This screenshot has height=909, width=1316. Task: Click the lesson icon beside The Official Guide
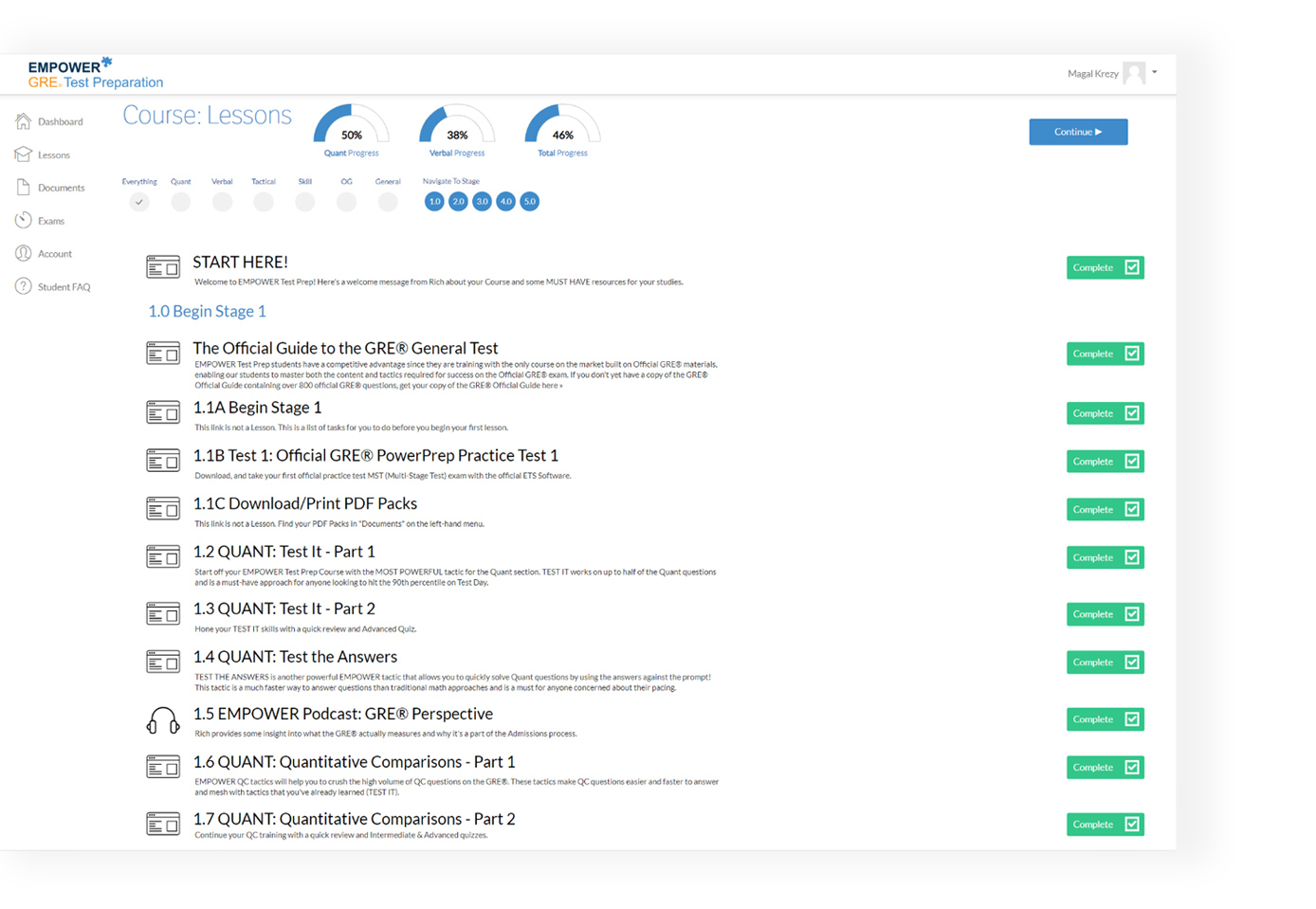point(163,354)
